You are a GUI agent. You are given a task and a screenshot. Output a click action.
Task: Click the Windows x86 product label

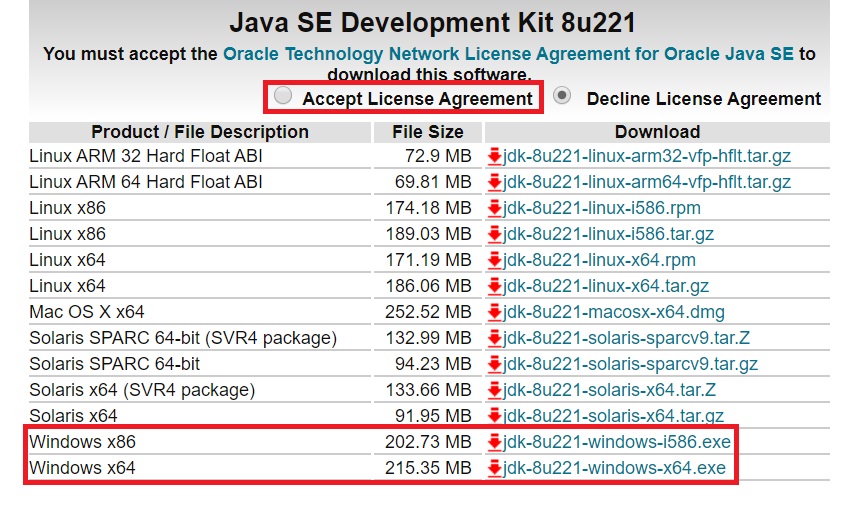coord(82,442)
